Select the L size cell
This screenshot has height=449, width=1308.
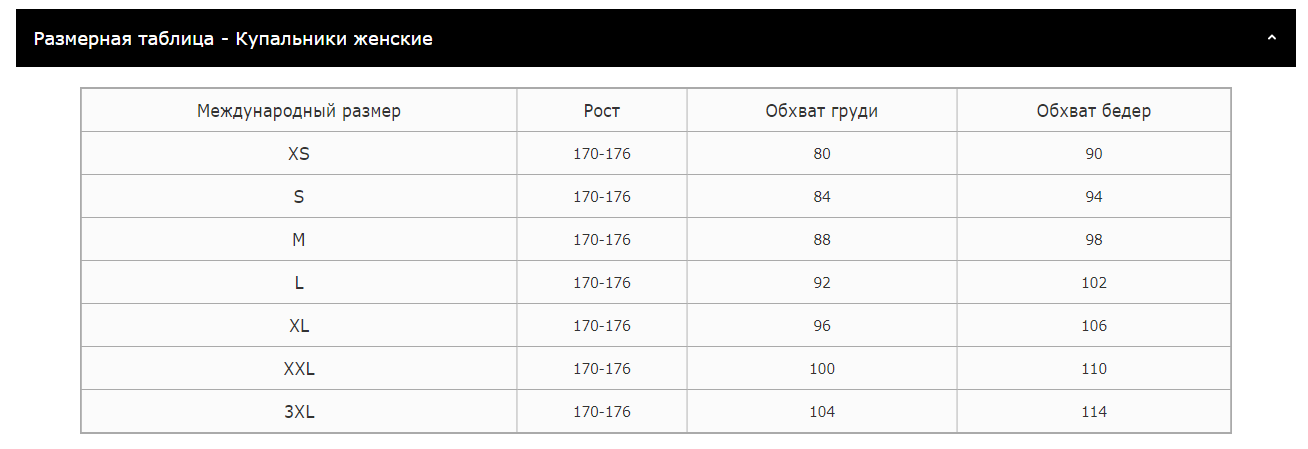(299, 283)
